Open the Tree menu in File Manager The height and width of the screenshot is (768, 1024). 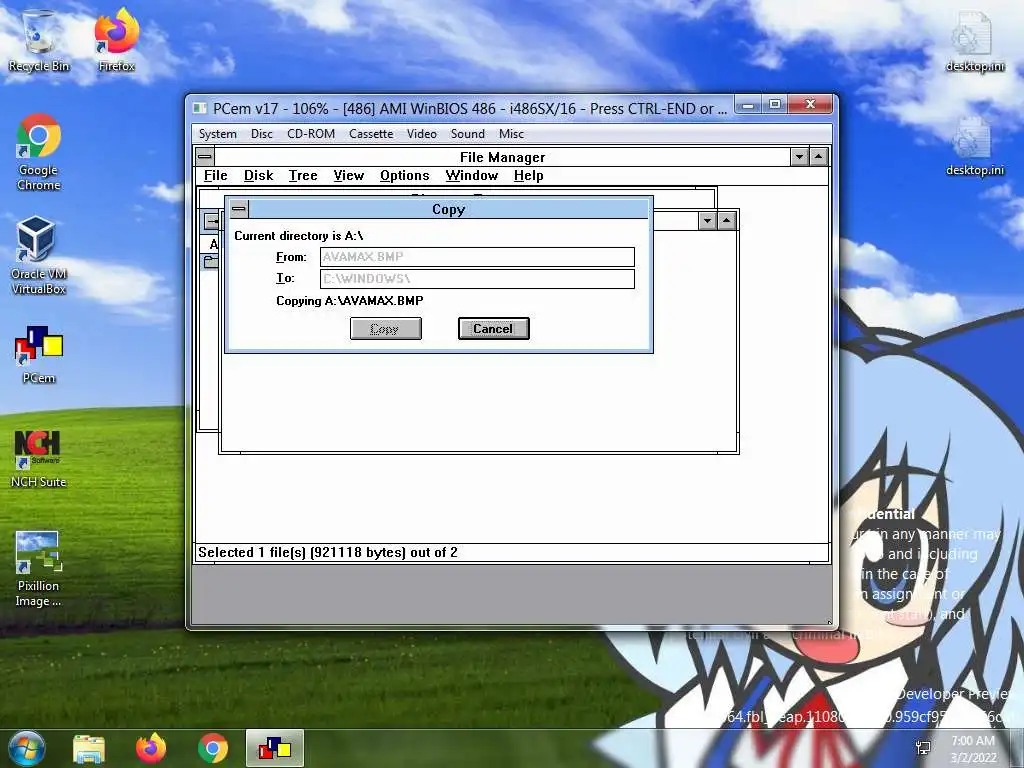coord(303,176)
